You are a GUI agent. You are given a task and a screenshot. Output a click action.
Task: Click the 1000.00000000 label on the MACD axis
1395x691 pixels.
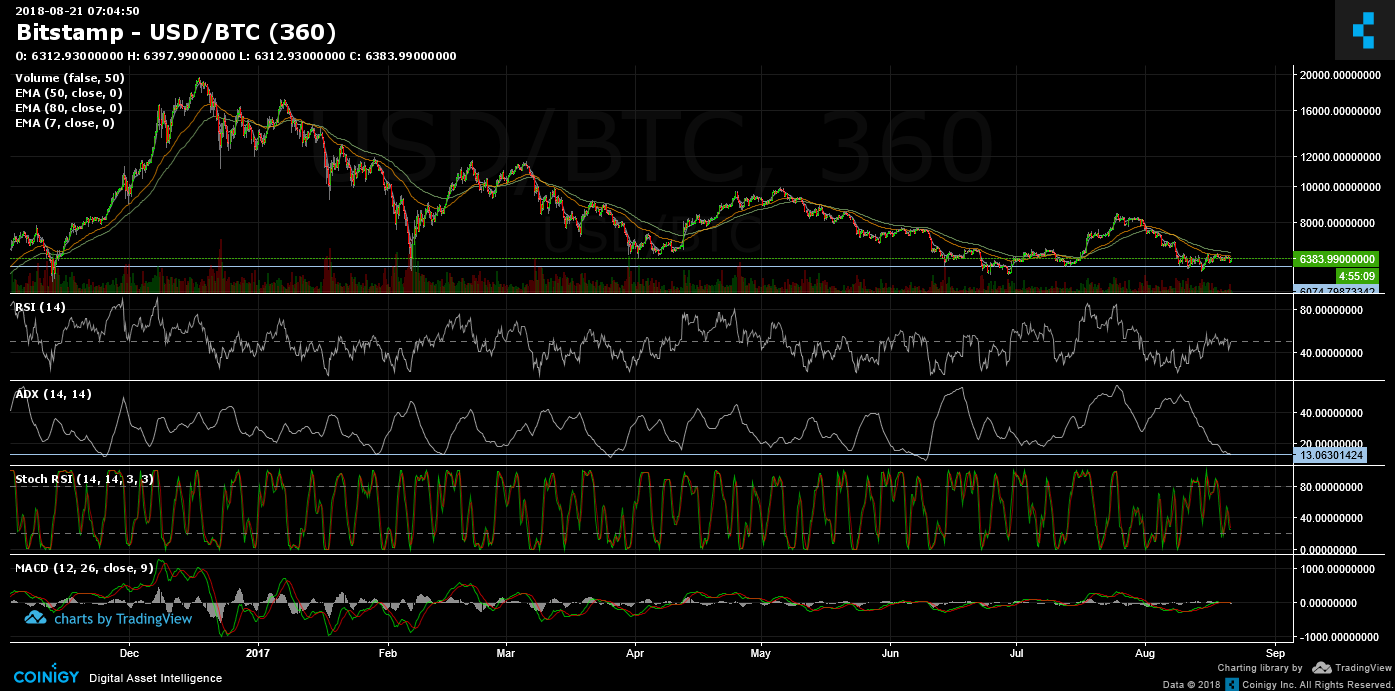pyautogui.click(x=1337, y=569)
